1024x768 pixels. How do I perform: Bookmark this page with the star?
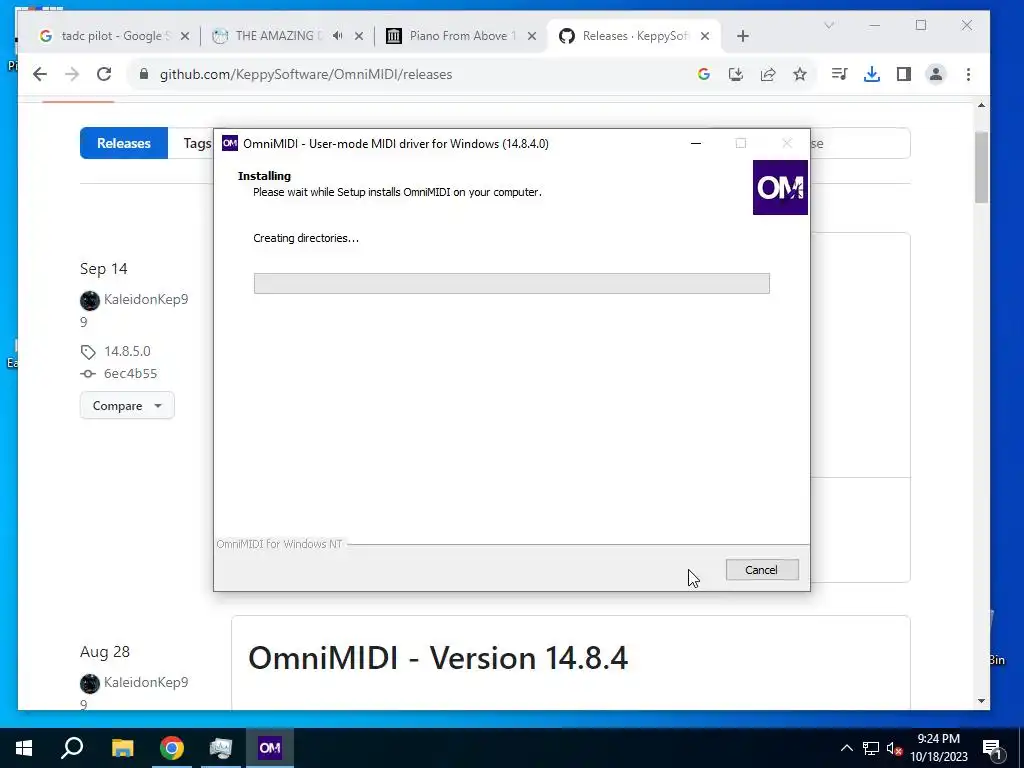[799, 74]
